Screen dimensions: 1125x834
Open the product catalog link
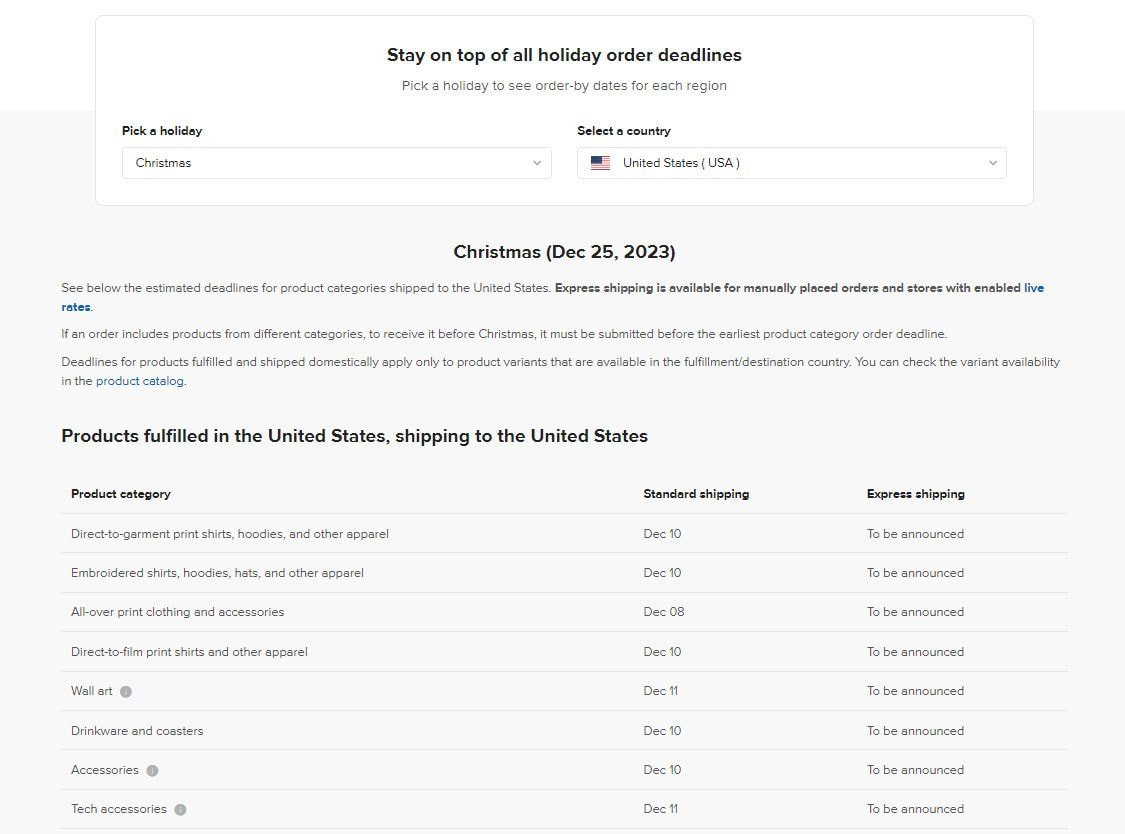tap(138, 381)
